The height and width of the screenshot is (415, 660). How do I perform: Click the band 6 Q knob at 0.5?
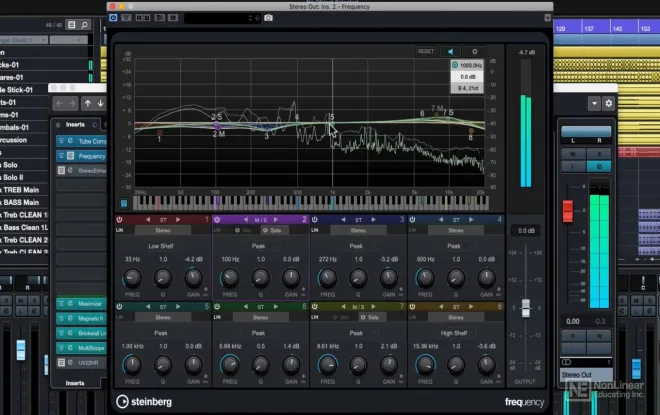pyautogui.click(x=261, y=365)
